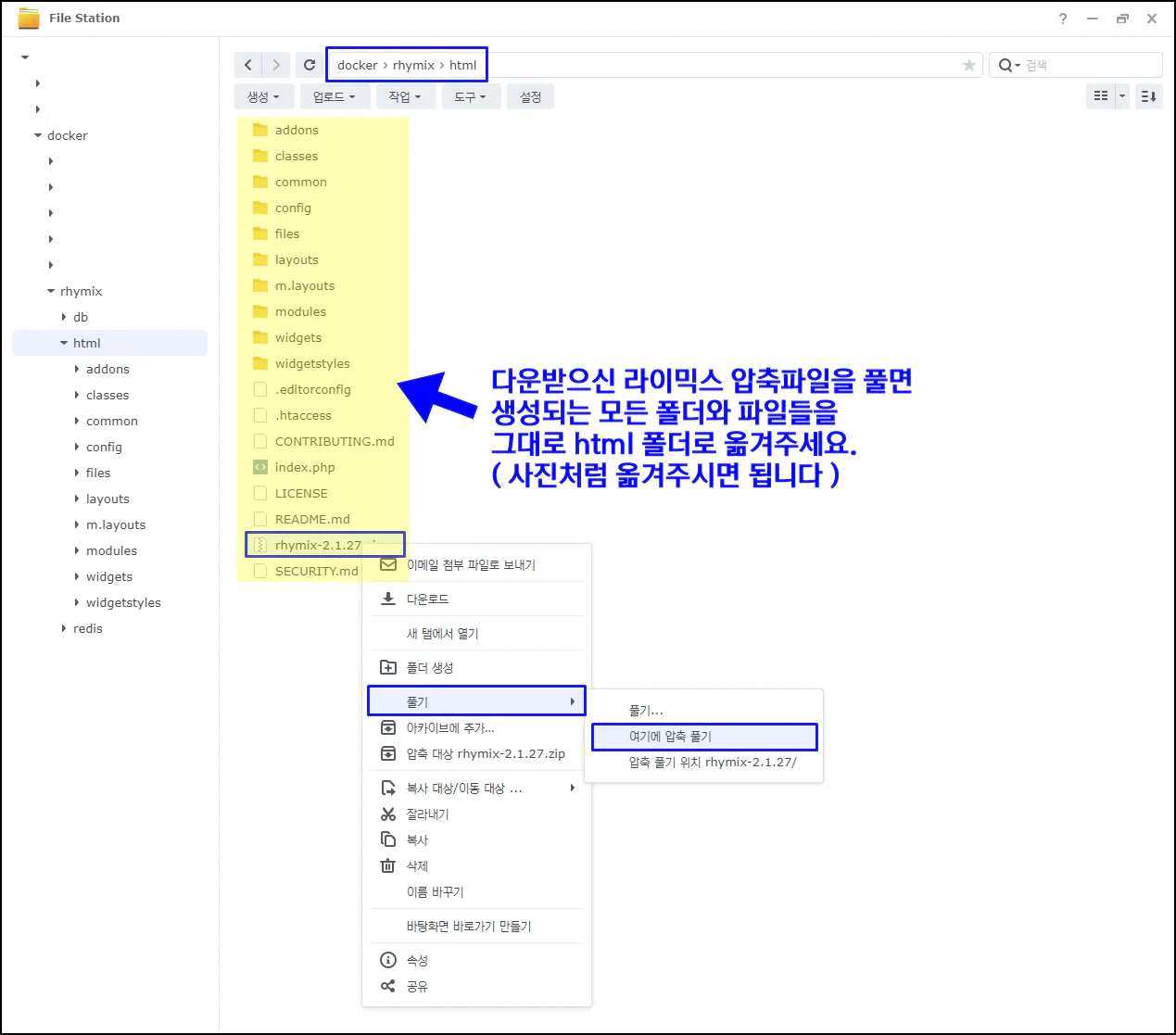Viewport: 1176px width, 1035px height.
Task: Click the rhymix-2.1.27 zip archive icon
Action: pos(260,545)
